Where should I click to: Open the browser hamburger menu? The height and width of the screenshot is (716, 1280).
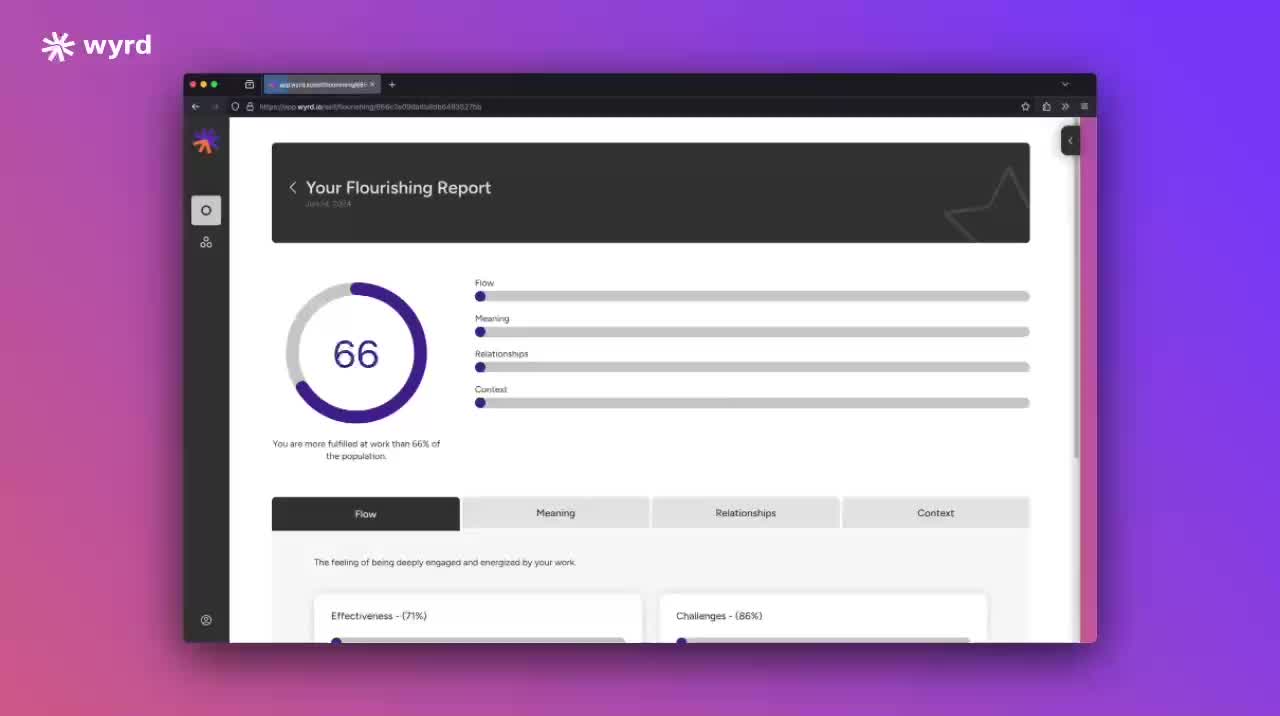coord(1084,106)
